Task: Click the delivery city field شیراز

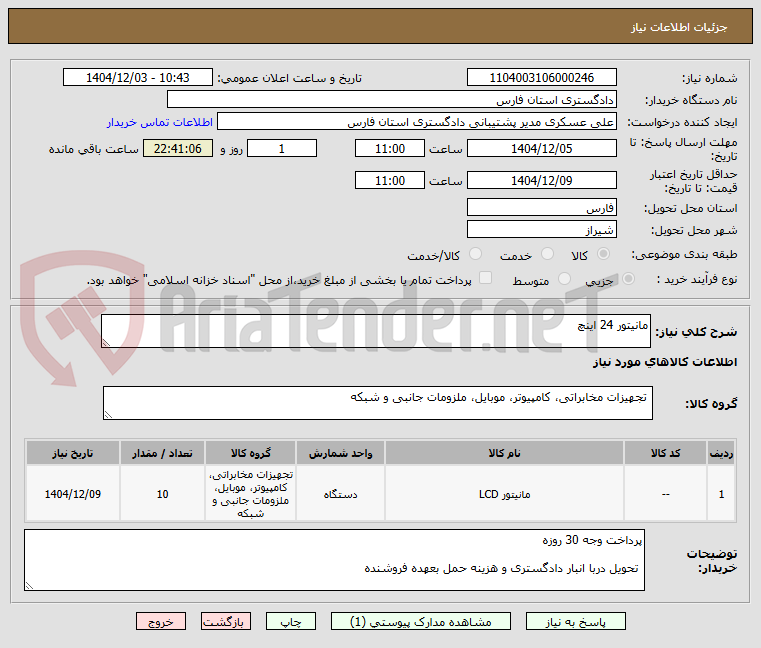Action: (x=542, y=229)
